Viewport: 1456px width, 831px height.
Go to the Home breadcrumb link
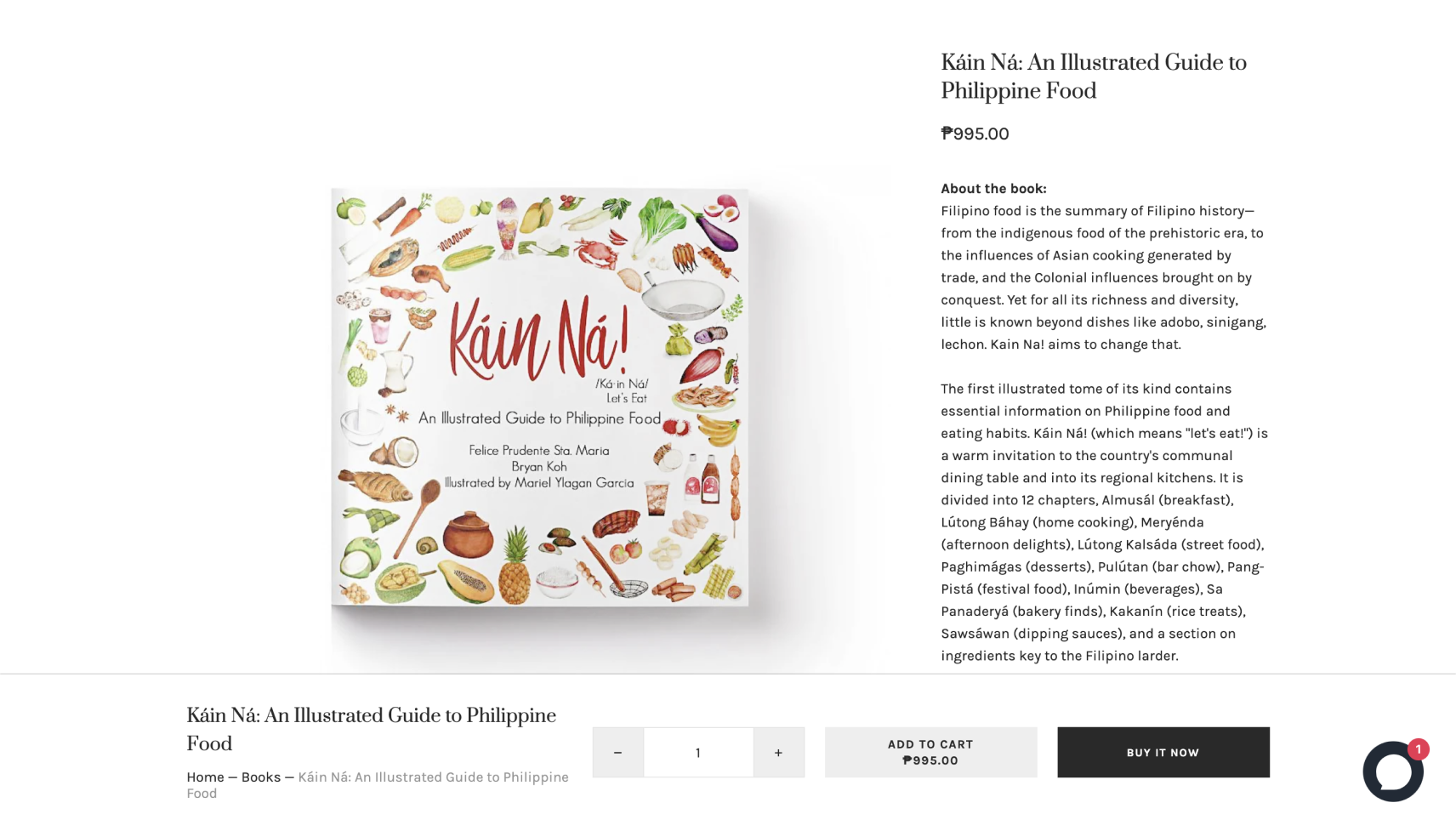[x=205, y=777]
